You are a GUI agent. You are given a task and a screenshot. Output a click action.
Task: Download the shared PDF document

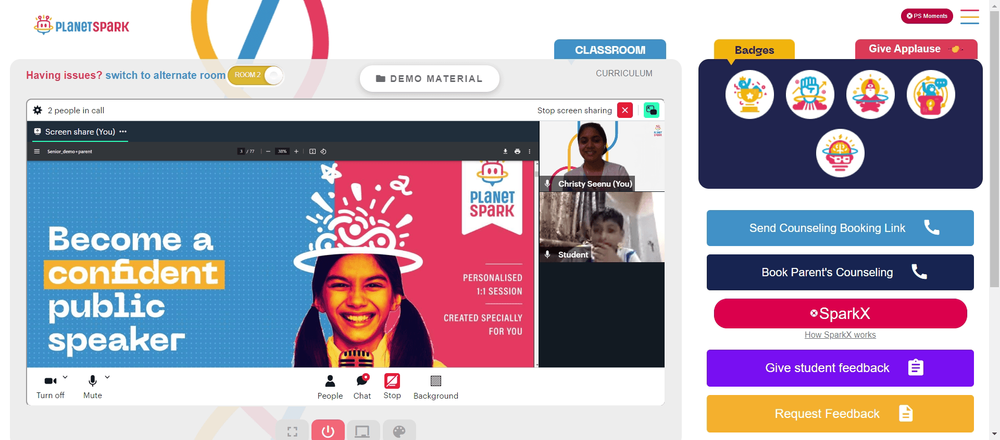505,151
